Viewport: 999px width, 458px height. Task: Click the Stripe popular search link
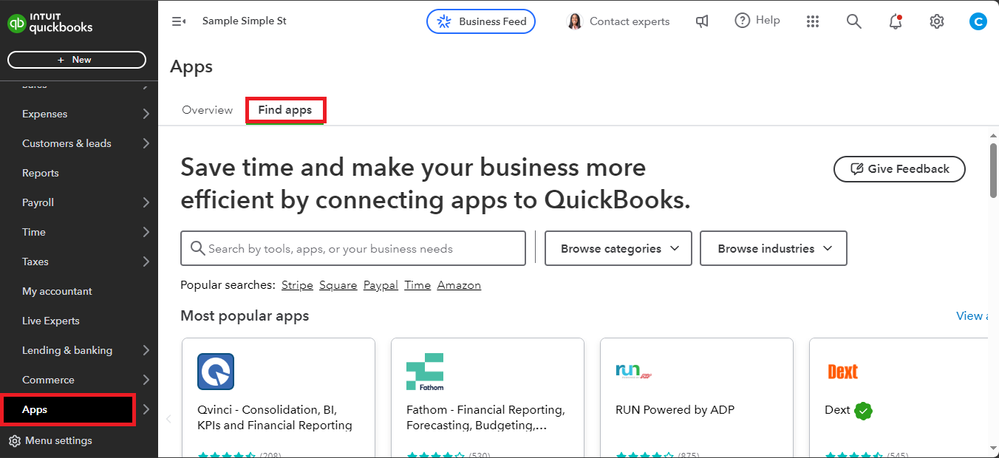297,285
